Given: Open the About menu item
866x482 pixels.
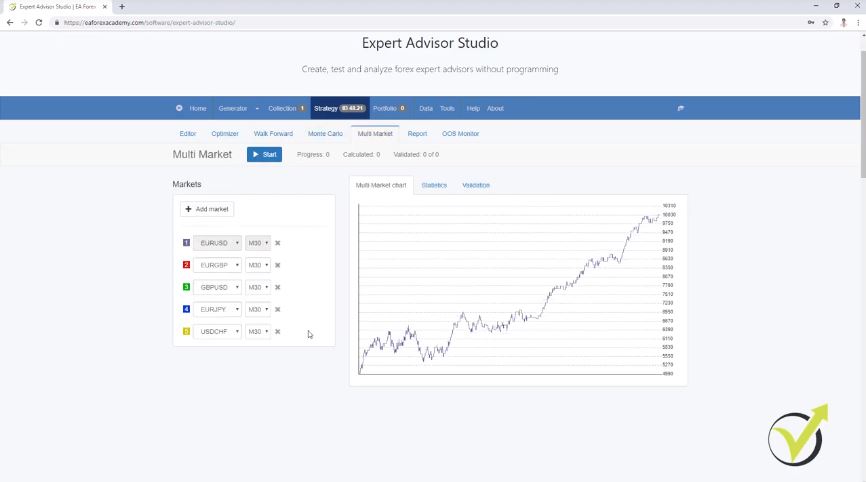Looking at the screenshot, I should (495, 109).
